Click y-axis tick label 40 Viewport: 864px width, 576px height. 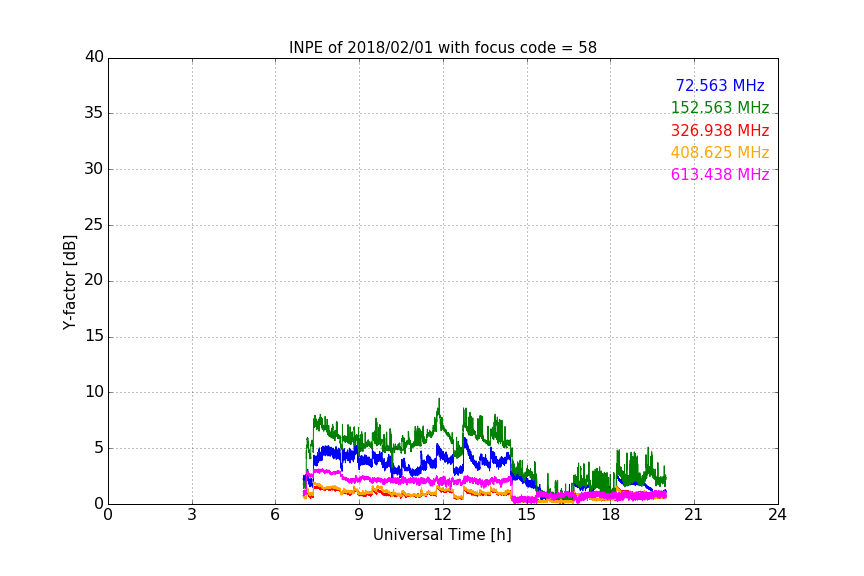[94, 57]
